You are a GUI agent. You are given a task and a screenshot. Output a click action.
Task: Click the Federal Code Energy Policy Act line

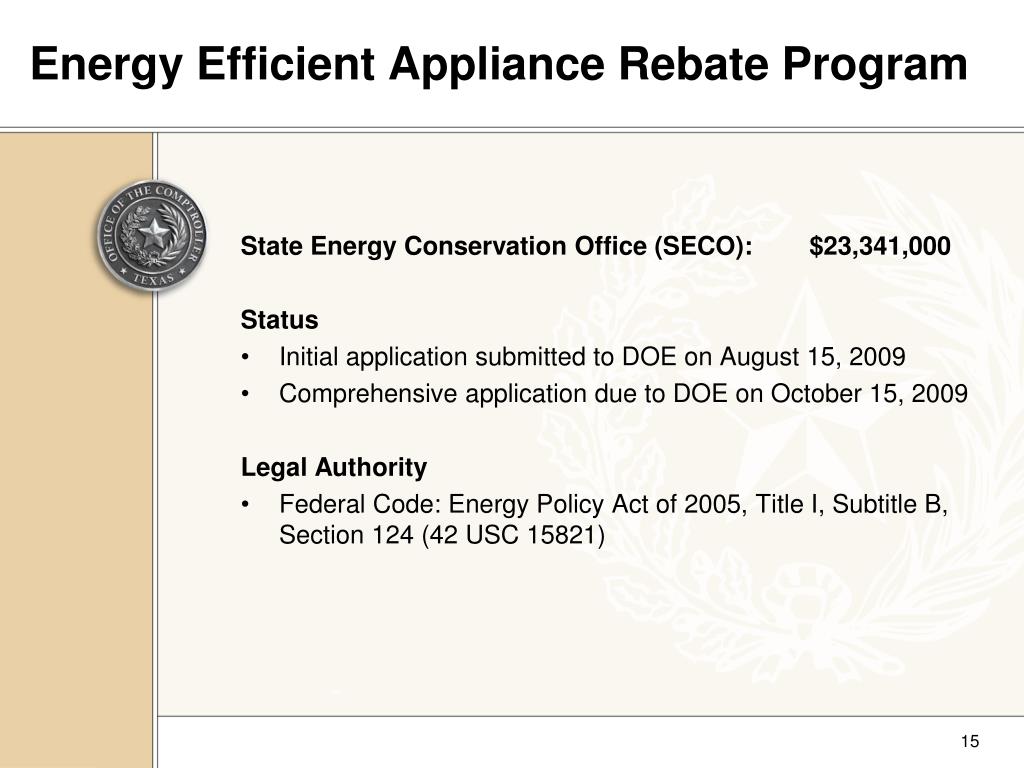tap(613, 505)
